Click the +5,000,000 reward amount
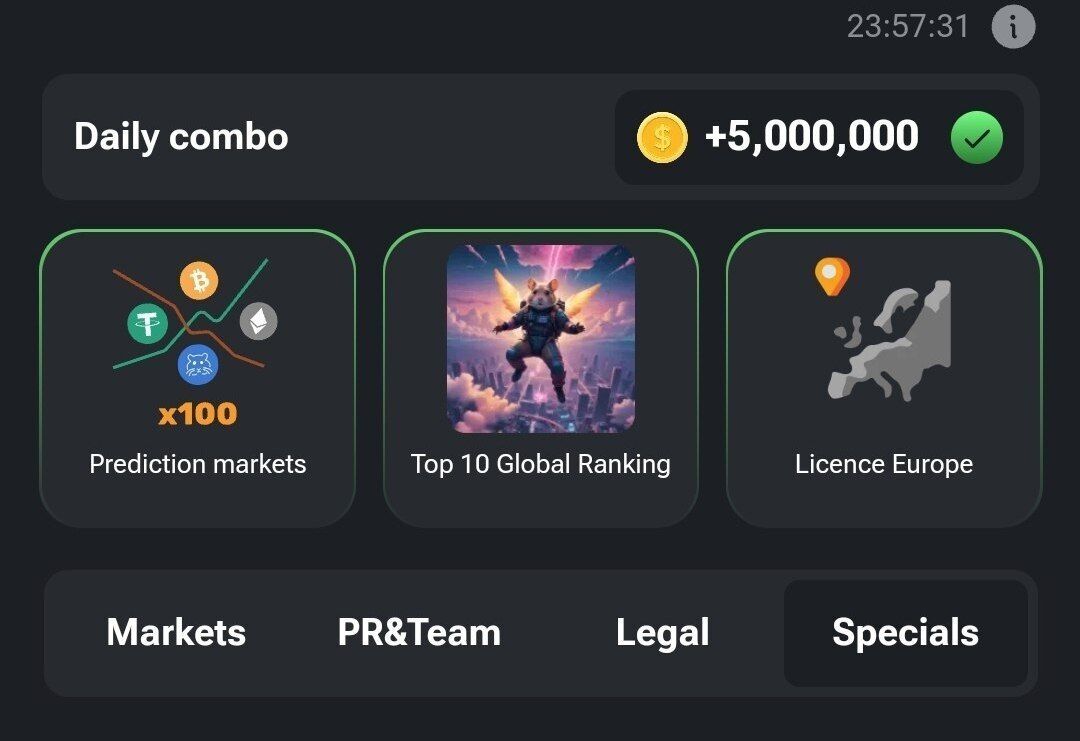This screenshot has height=741, width=1080. (811, 137)
